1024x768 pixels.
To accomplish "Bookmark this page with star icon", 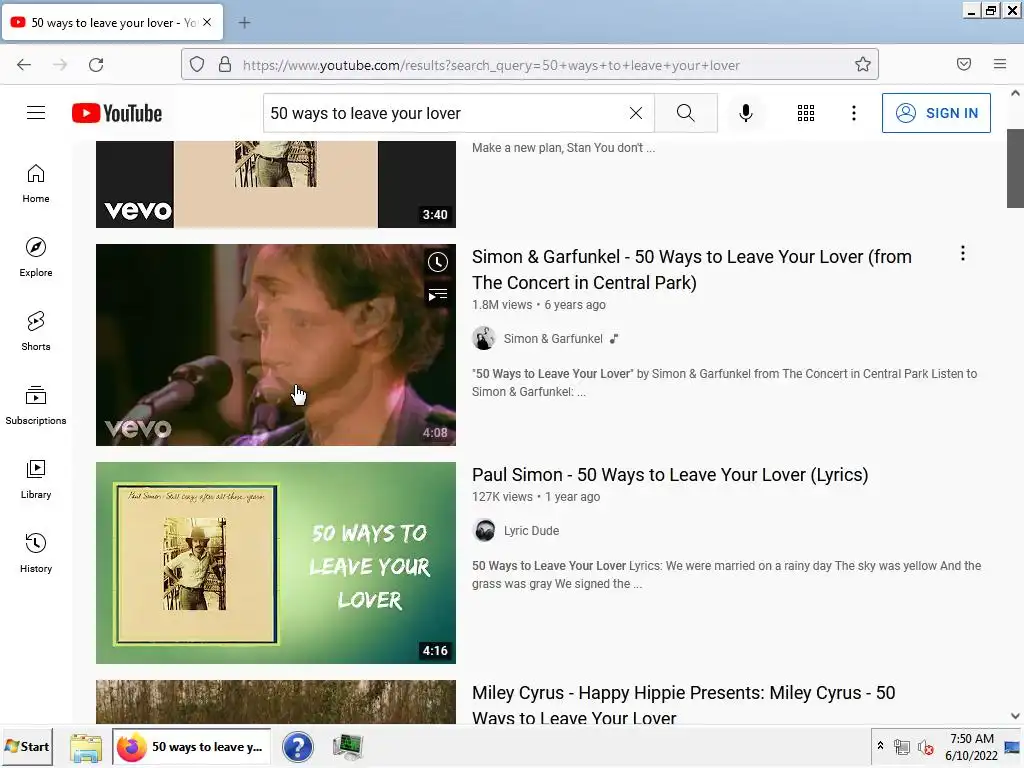I will (x=863, y=64).
